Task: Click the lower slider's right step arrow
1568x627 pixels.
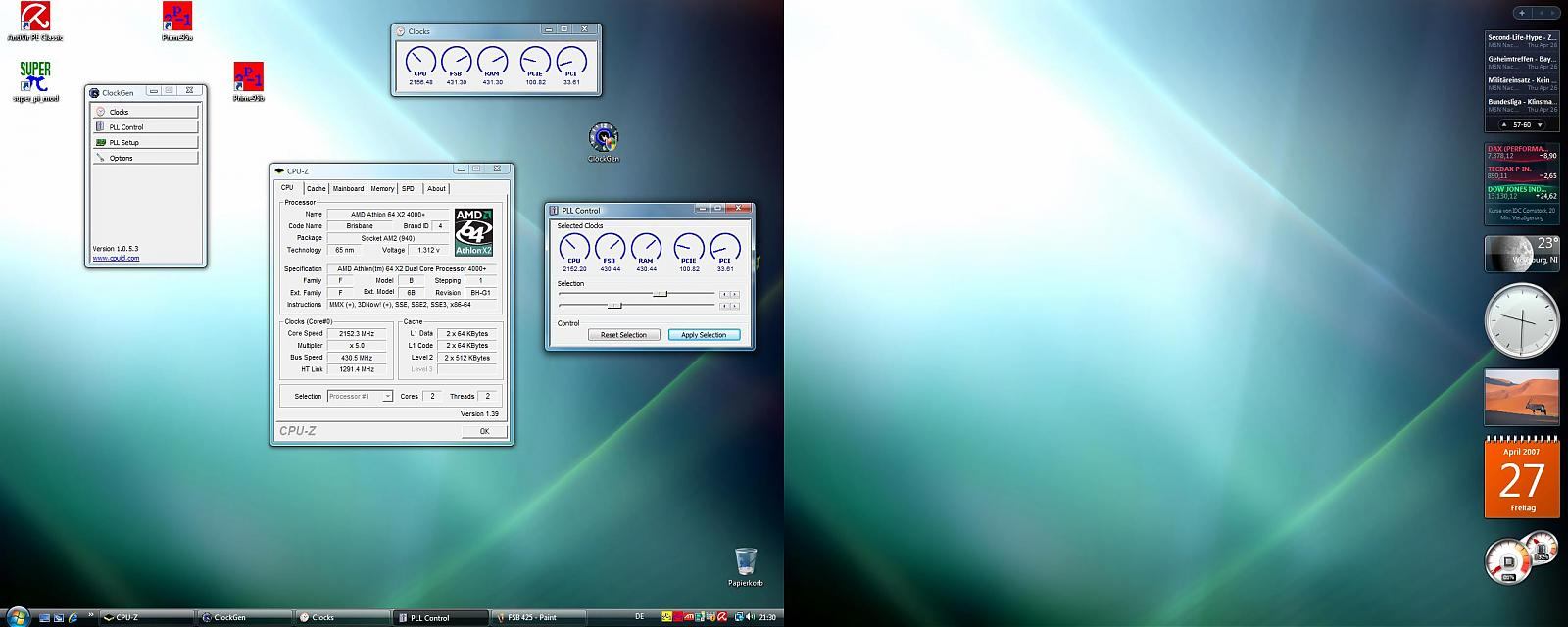Action: (735, 306)
